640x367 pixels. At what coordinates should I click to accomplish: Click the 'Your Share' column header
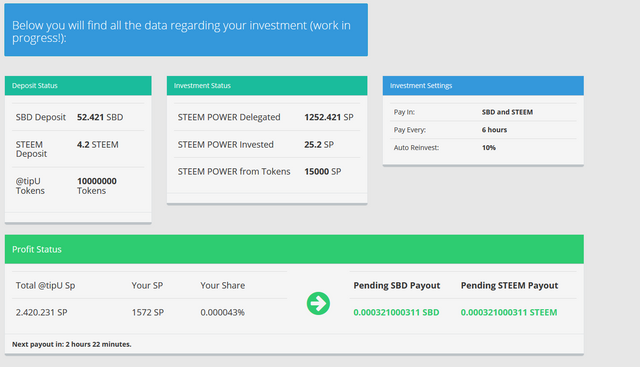222,285
